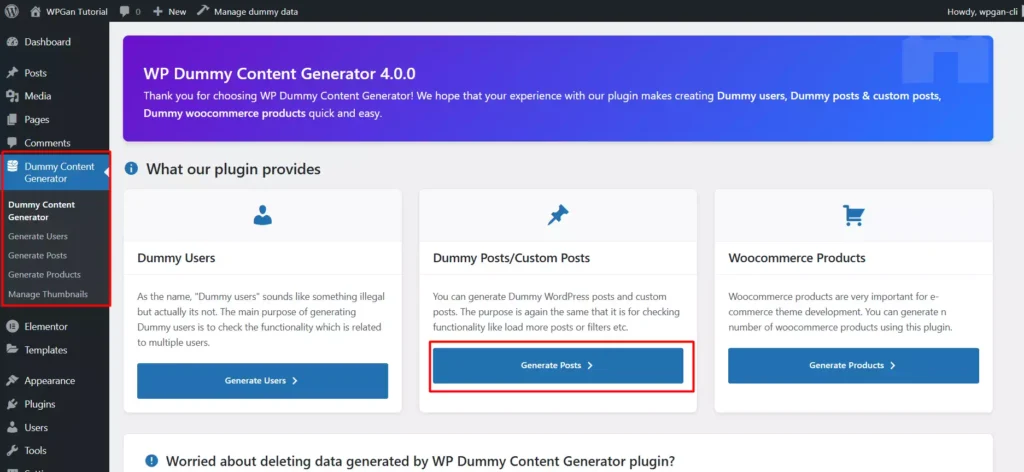Viewport: 1024px width, 472px height.
Task: Click bold Dummy Content Generator submenu link
Action: tap(41, 211)
